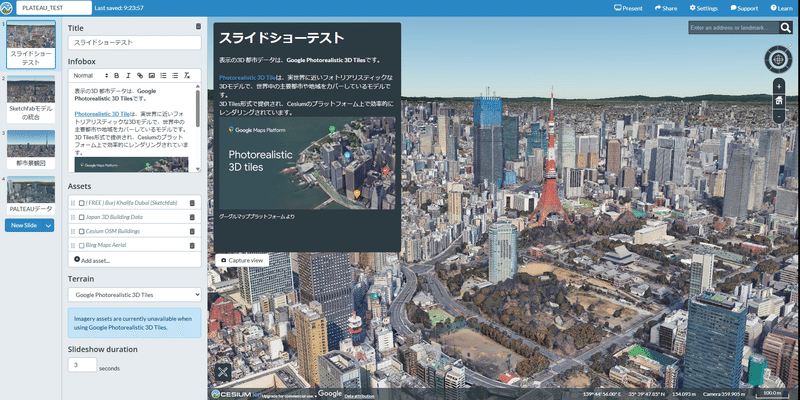Grab the drag handle of Cesium OSM Buildings
This screenshot has height=400, width=800.
73,231
